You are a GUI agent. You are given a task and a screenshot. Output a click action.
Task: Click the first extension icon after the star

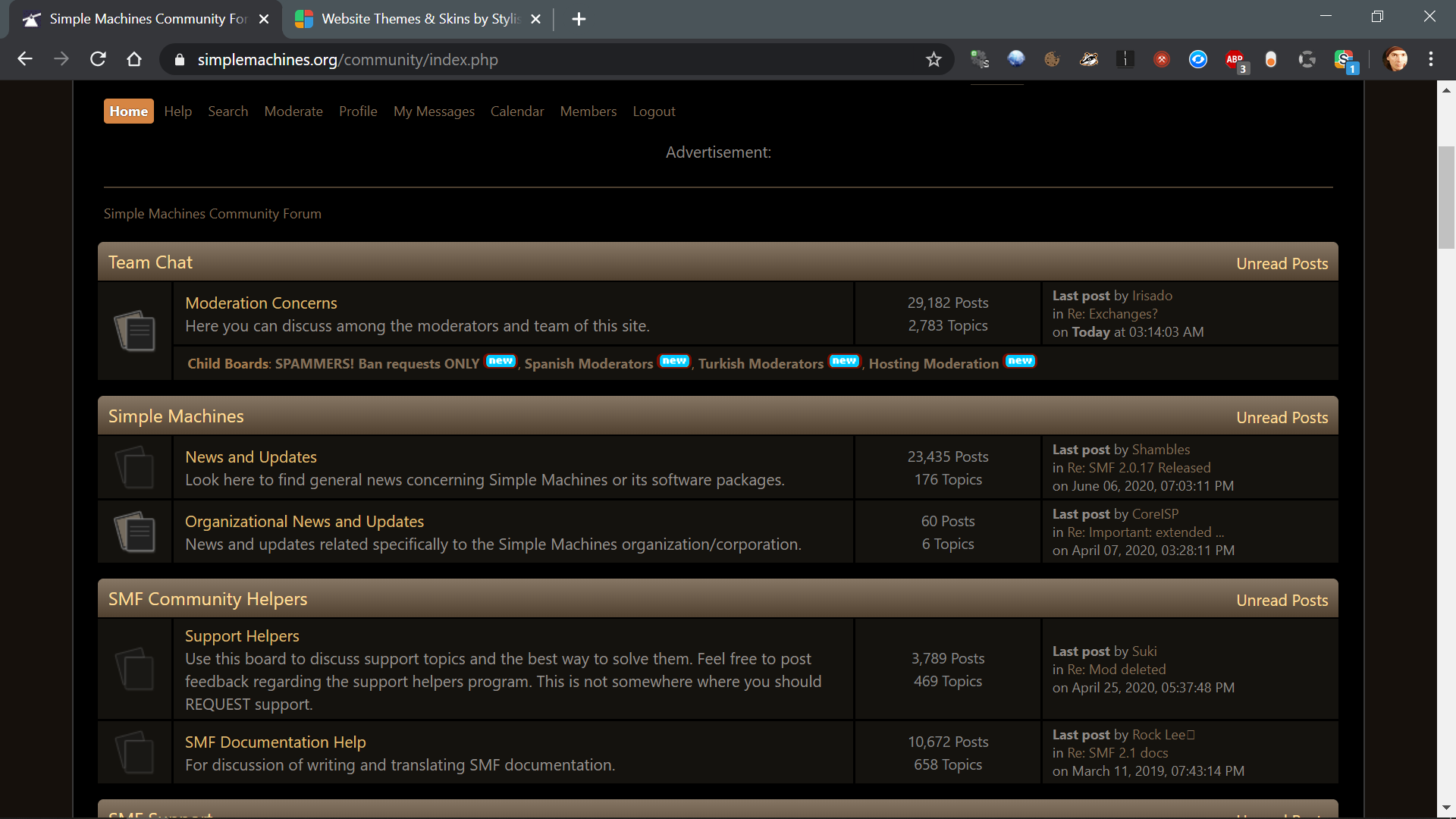[980, 59]
